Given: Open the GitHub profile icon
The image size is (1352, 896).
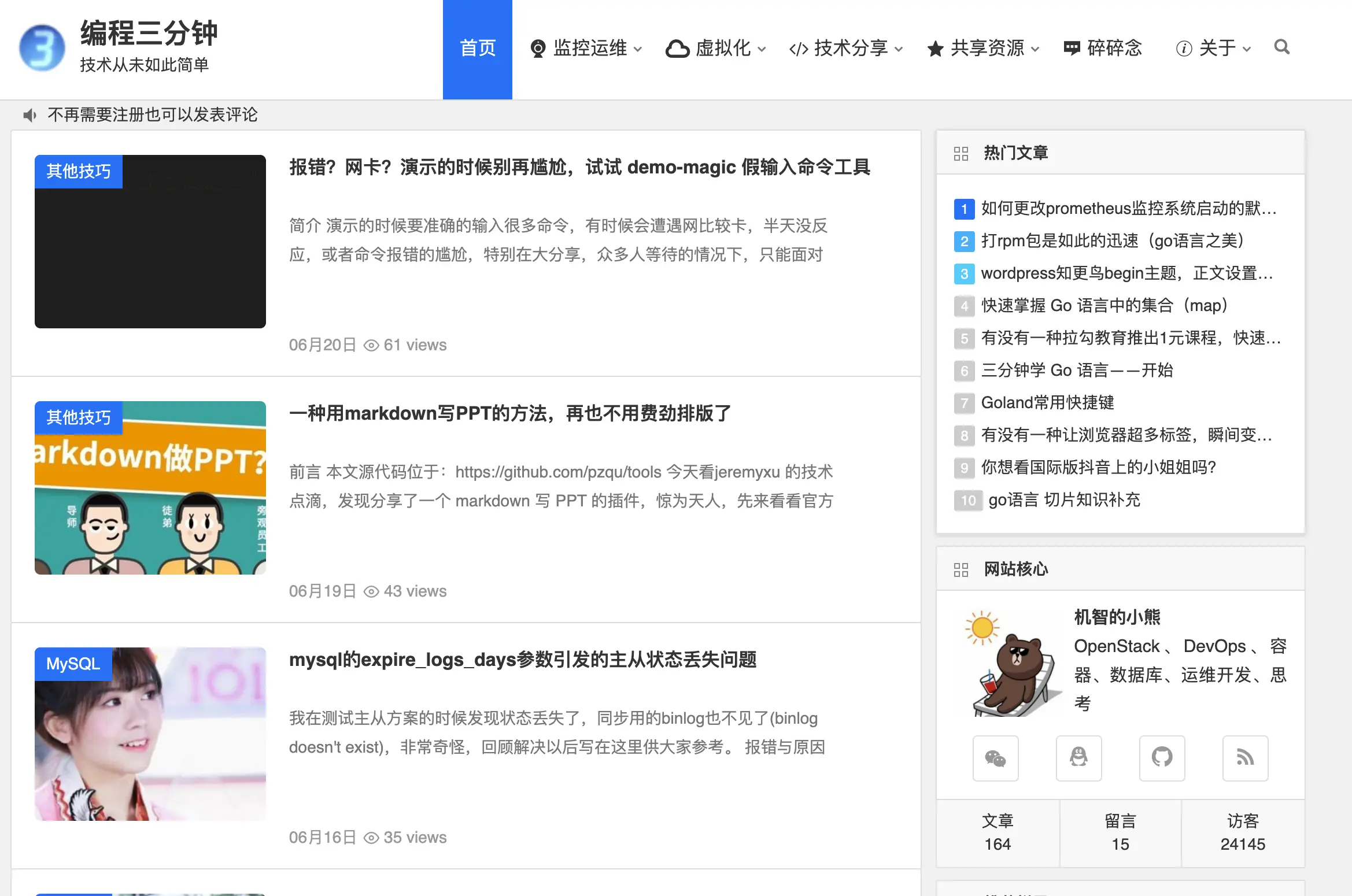Looking at the screenshot, I should [1162, 758].
